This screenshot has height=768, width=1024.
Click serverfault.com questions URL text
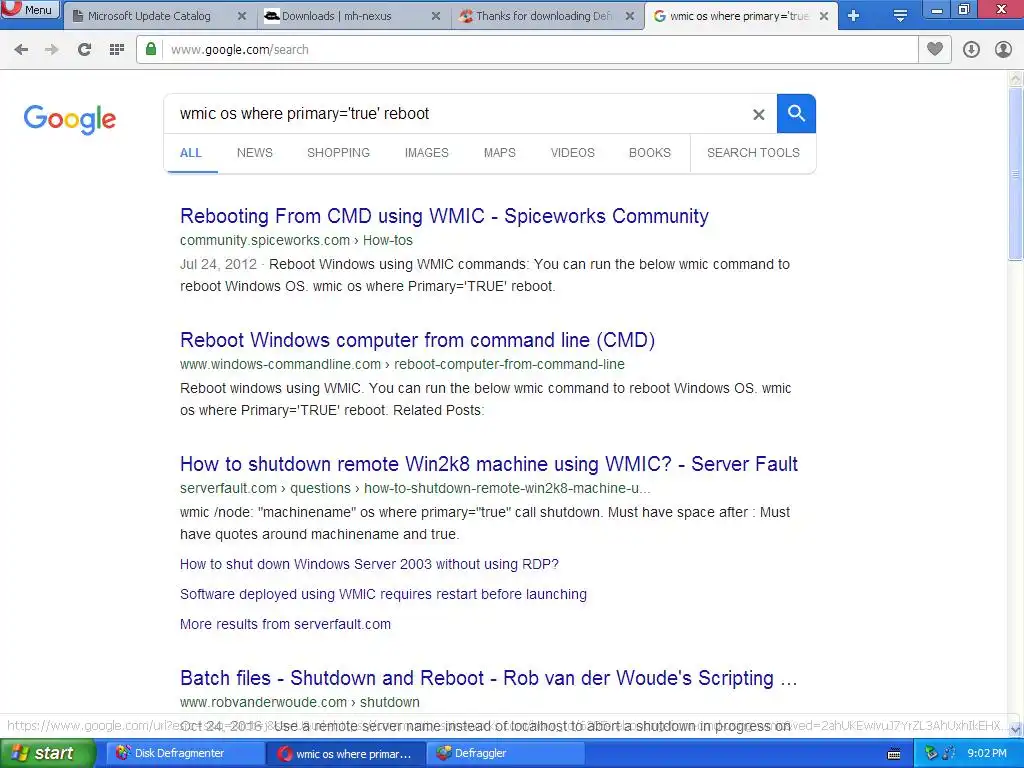(x=415, y=488)
